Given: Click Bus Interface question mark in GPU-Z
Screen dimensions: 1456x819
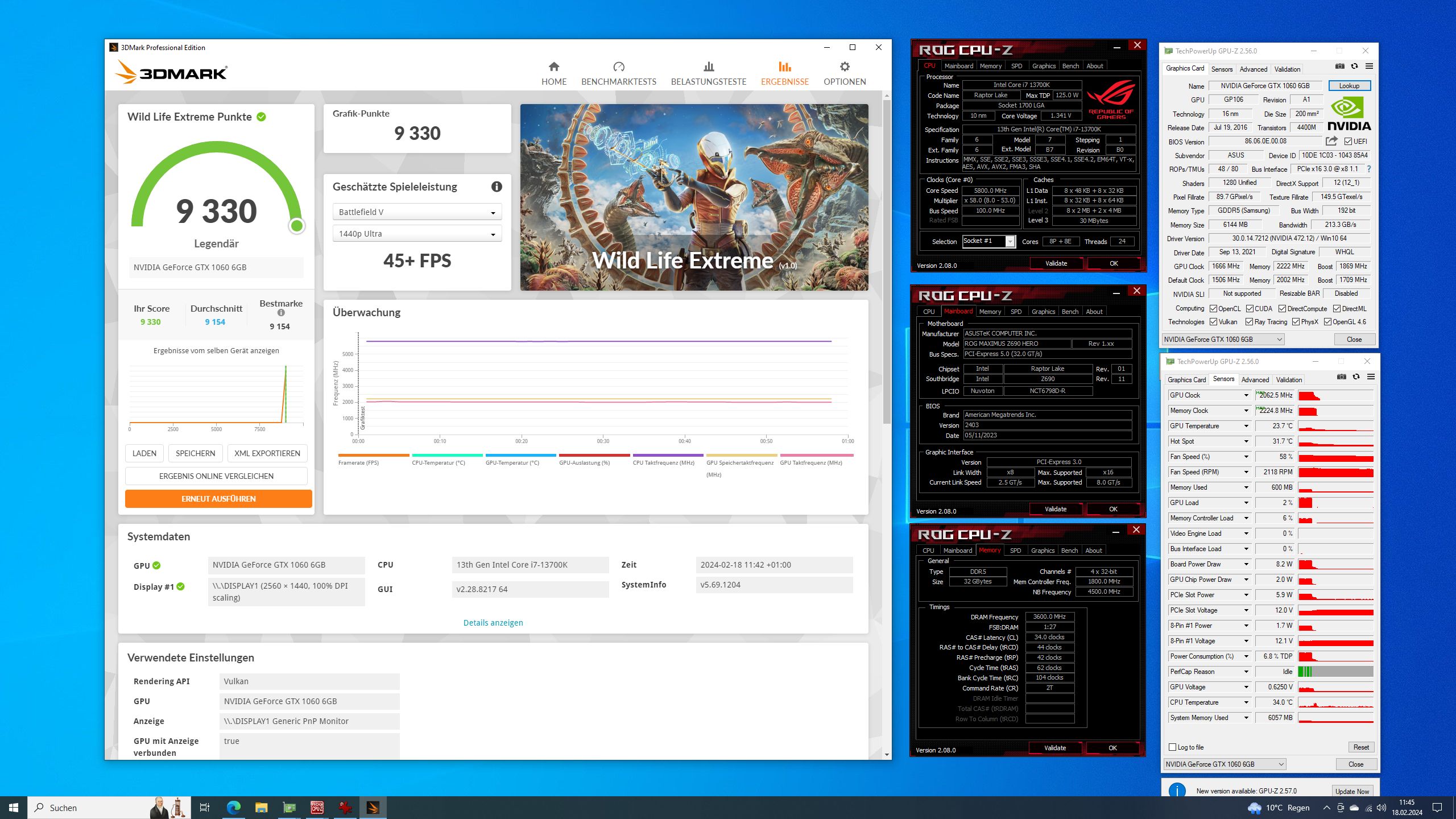Looking at the screenshot, I should [x=1369, y=169].
